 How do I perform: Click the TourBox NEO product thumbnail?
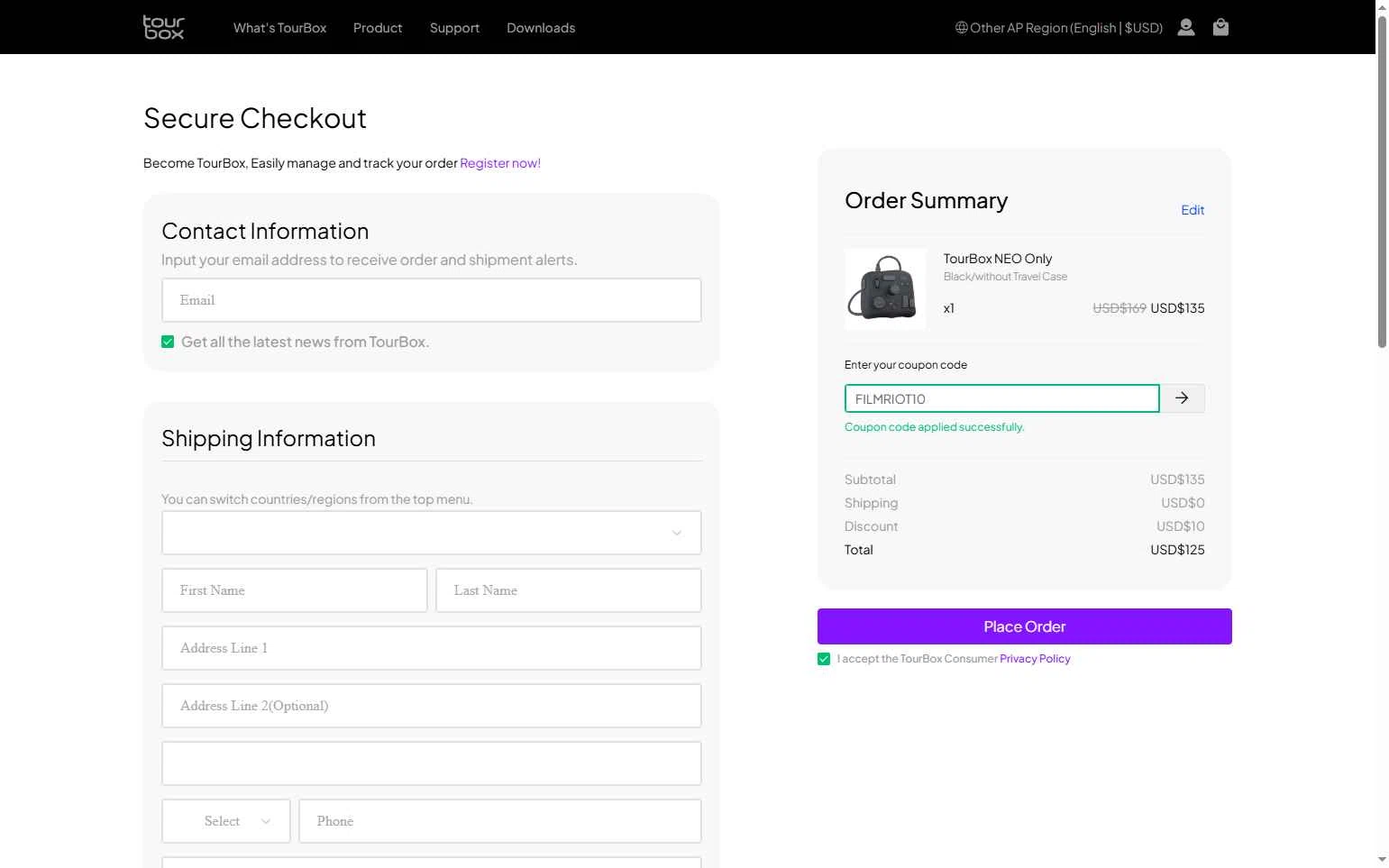pyautogui.click(x=885, y=289)
